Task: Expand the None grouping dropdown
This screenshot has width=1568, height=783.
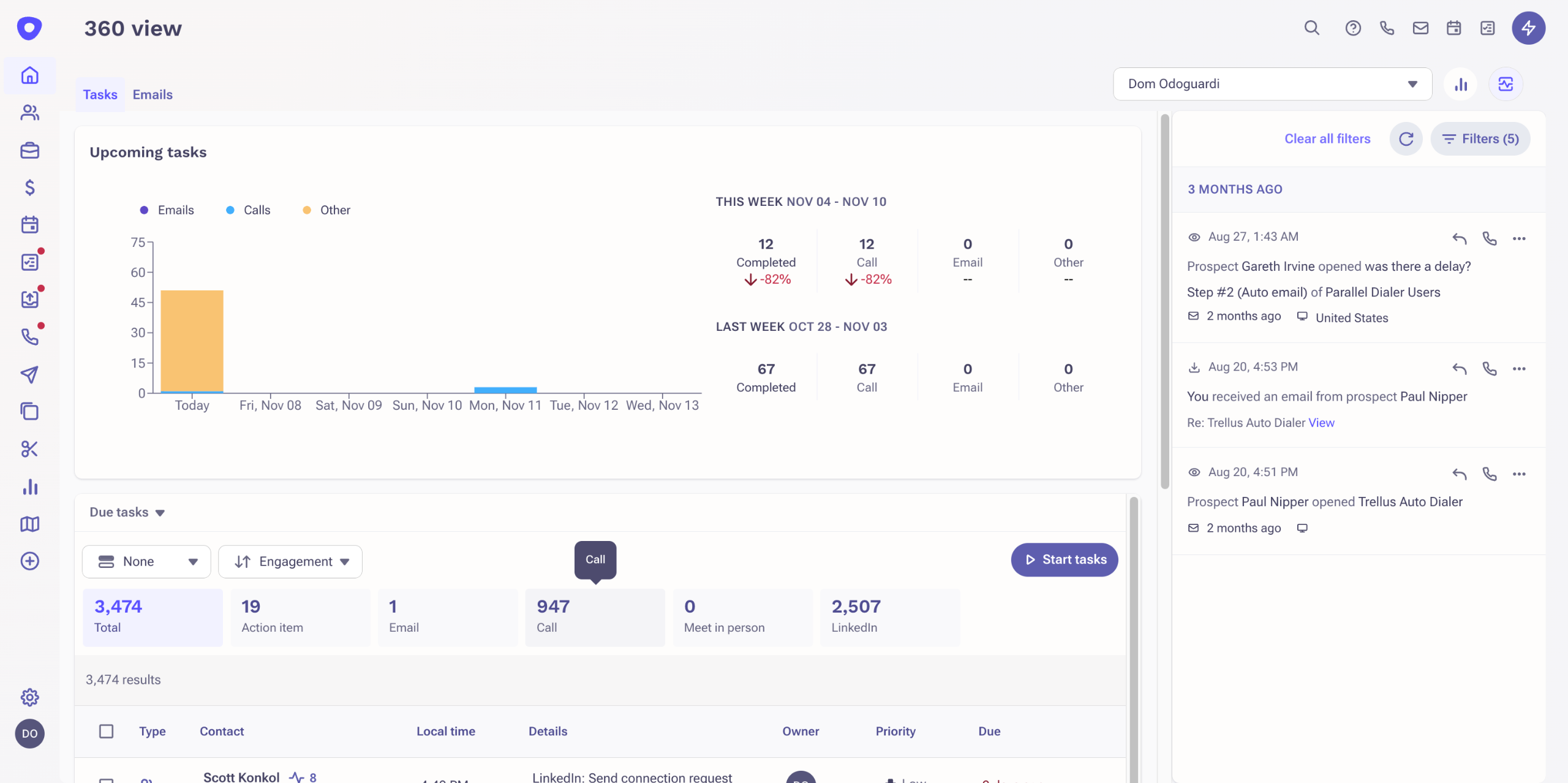Action: [146, 562]
